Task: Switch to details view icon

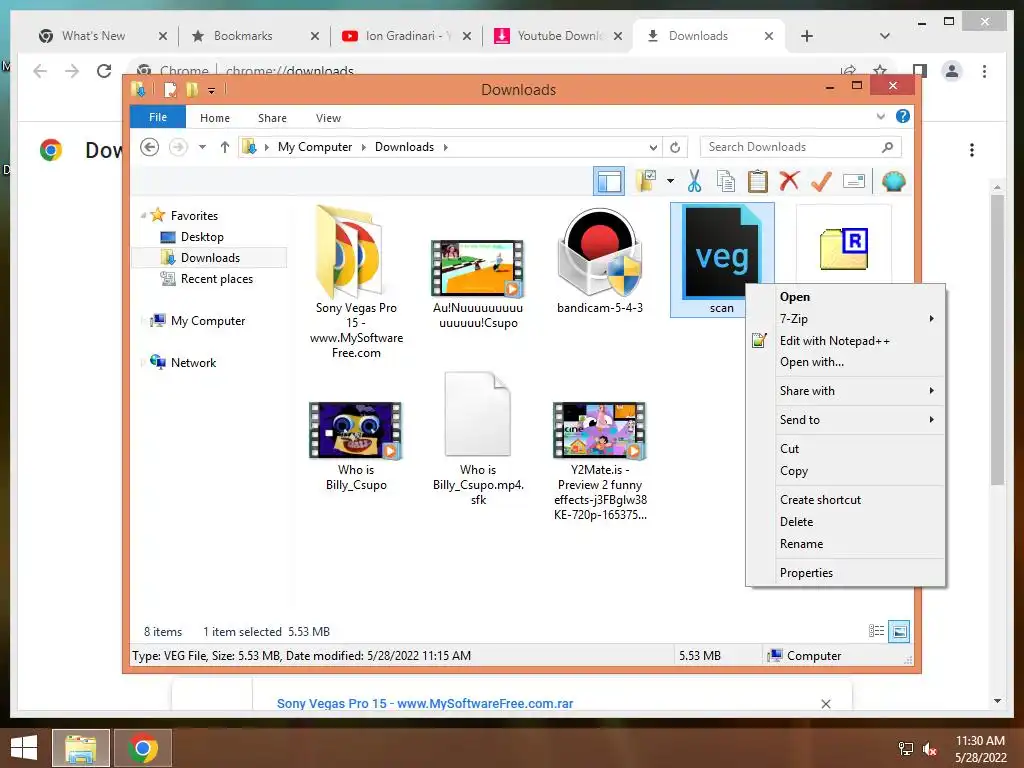Action: coord(876,631)
